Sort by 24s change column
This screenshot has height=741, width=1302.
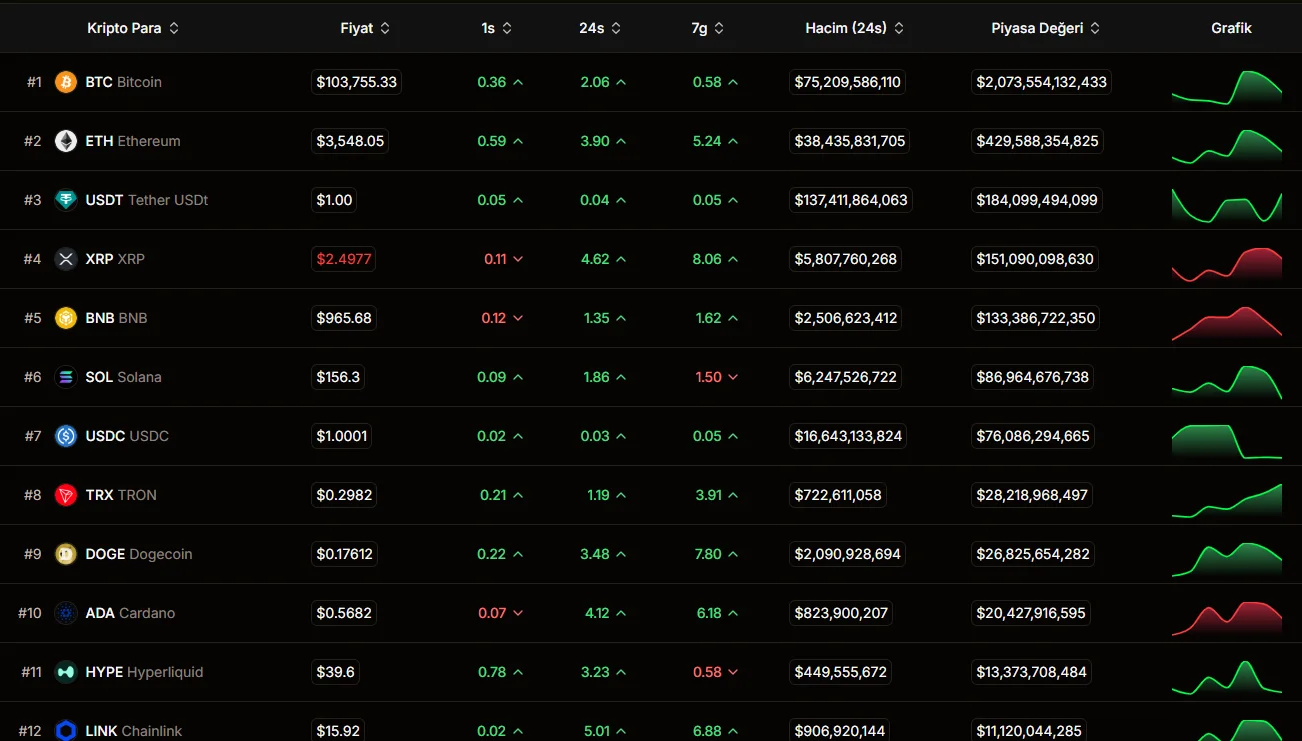click(602, 28)
